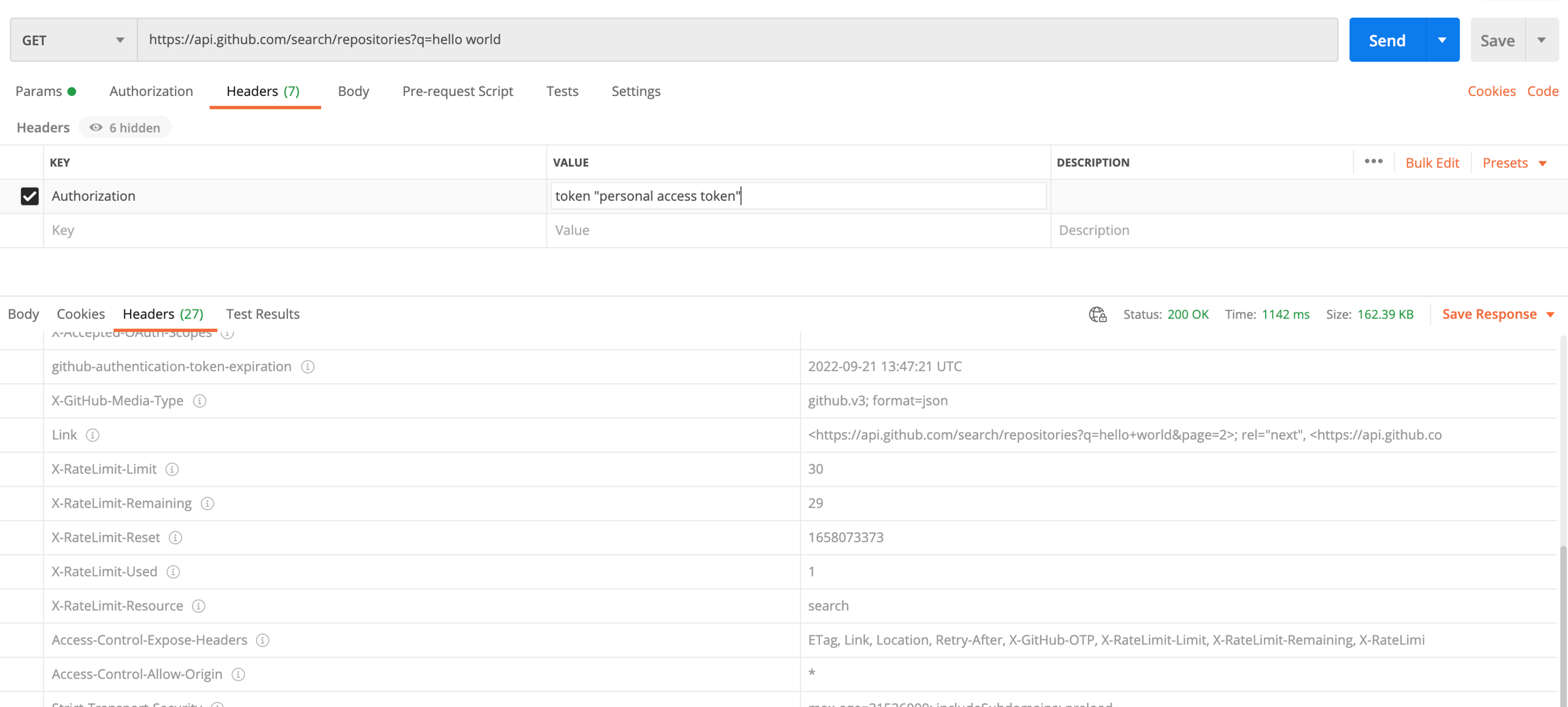1568x707 pixels.
Task: Click the network globe lock icon
Action: tap(1097, 314)
